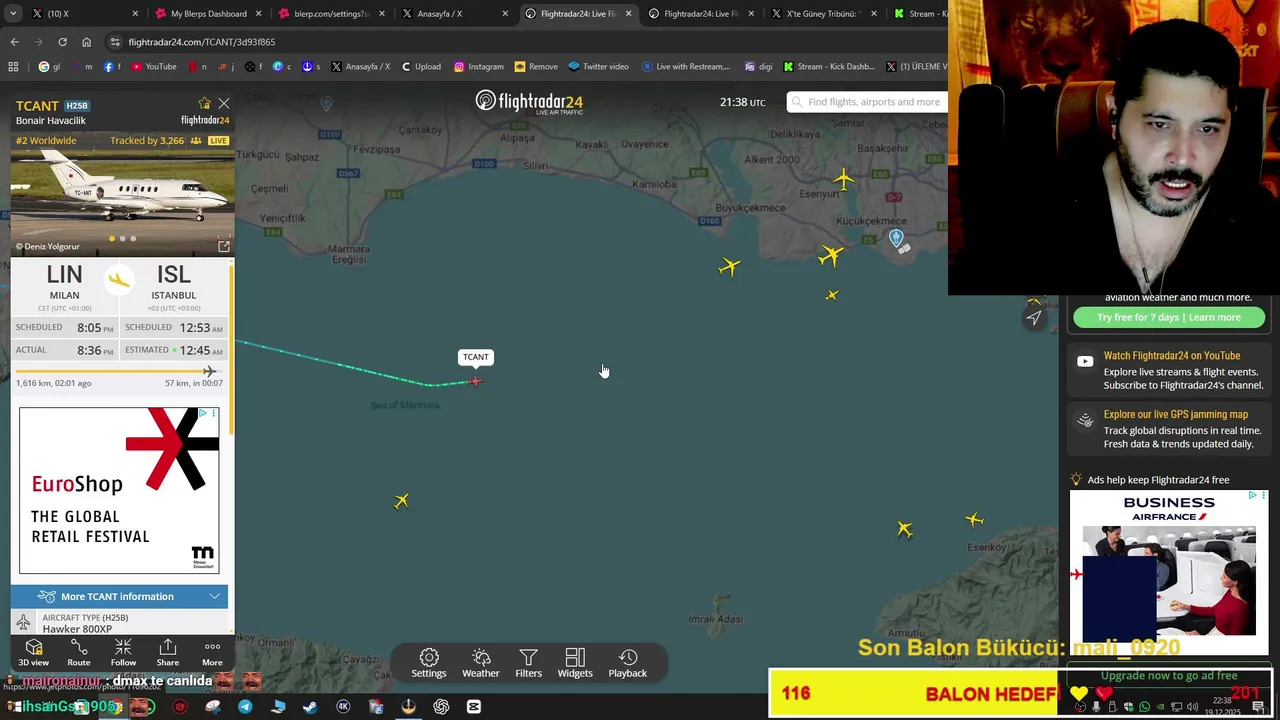1280x720 pixels.
Task: Open the Remove bookmark
Action: [536, 67]
